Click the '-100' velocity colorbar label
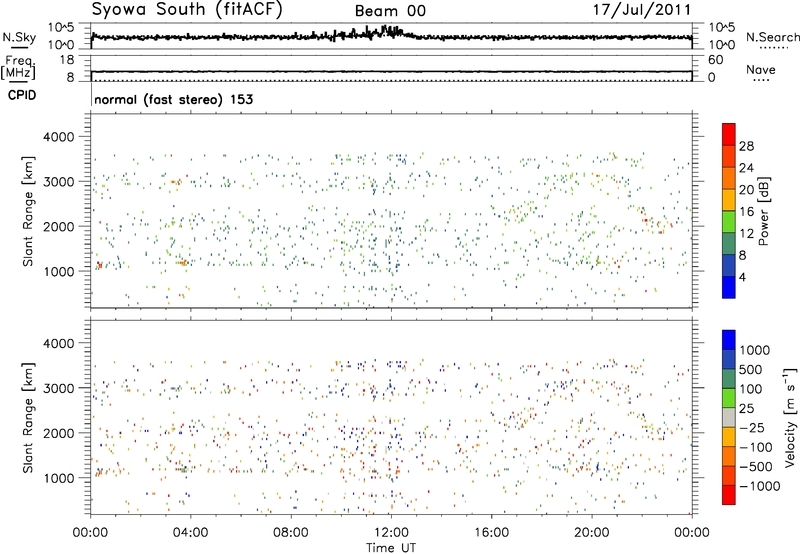The height and width of the screenshot is (554, 800). point(755,447)
